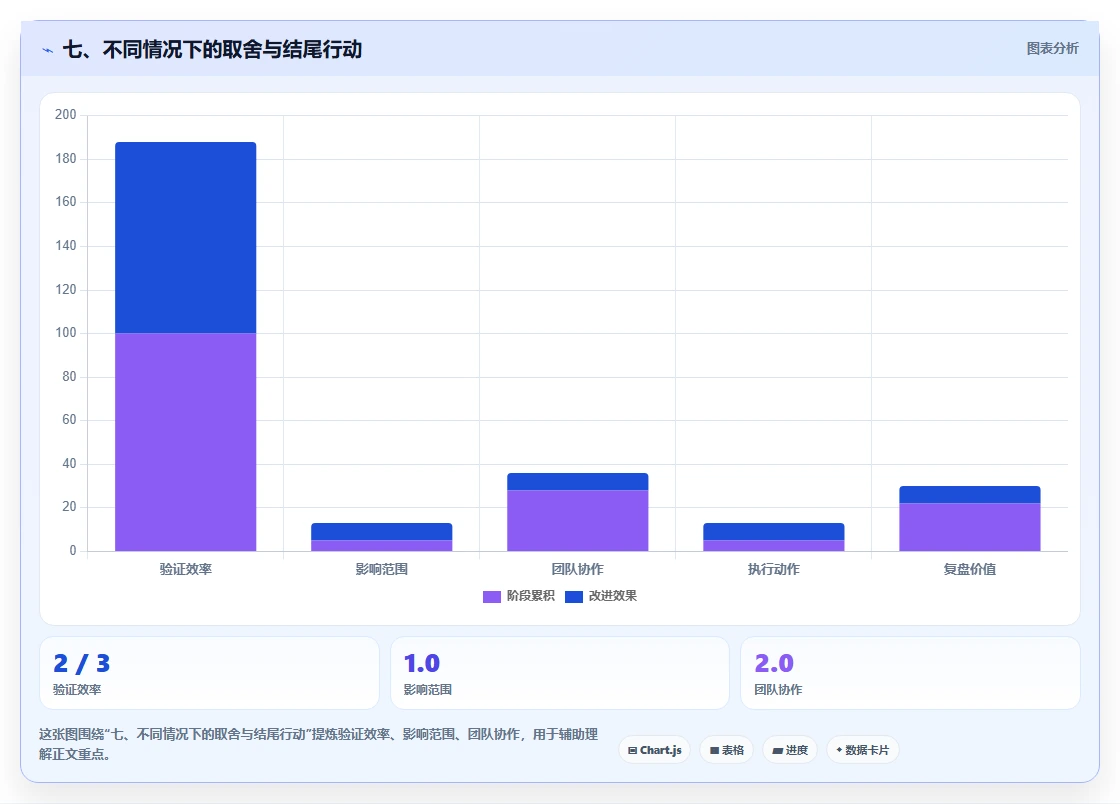This screenshot has height=804, width=1120.
Task: Click the 影响范围 x-axis label
Action: [x=381, y=569]
